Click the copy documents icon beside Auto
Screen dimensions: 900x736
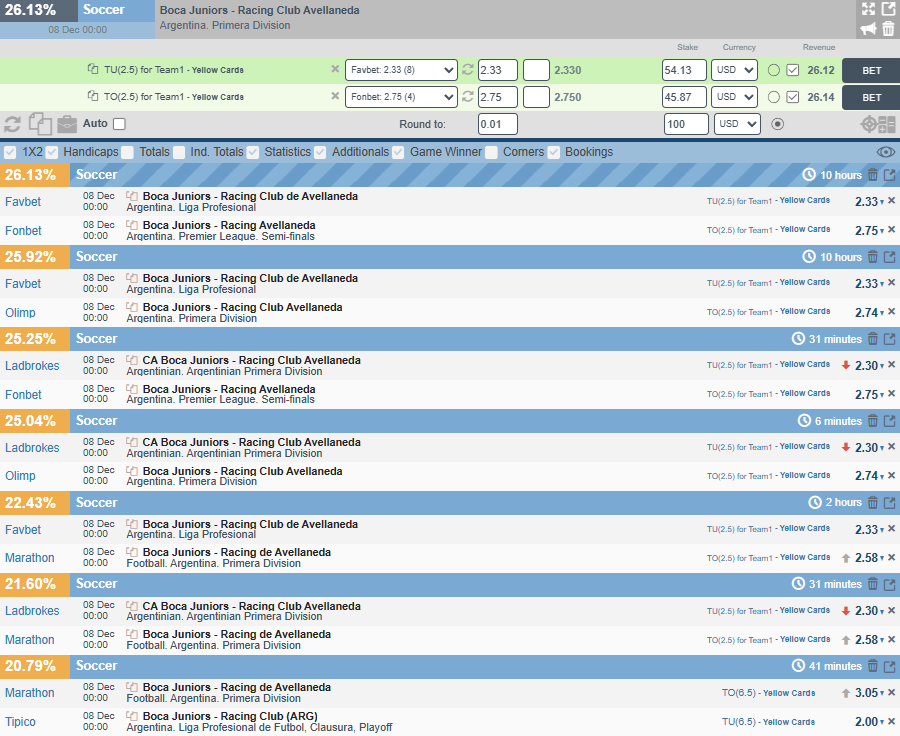[x=40, y=124]
